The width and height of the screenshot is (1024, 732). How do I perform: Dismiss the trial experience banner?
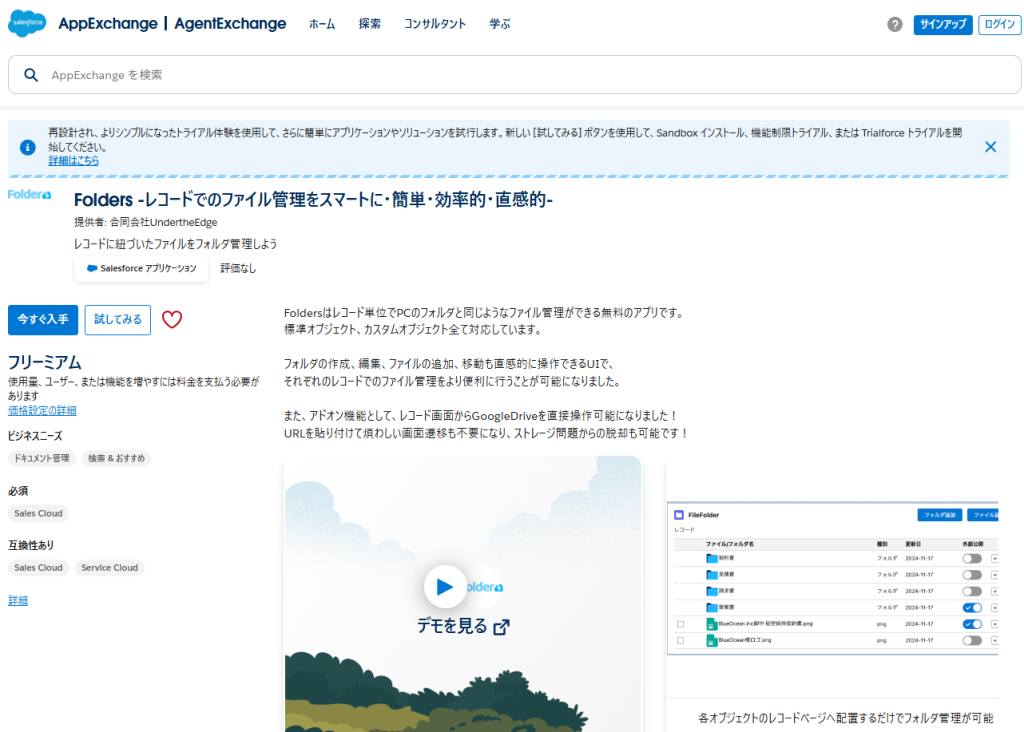point(990,147)
